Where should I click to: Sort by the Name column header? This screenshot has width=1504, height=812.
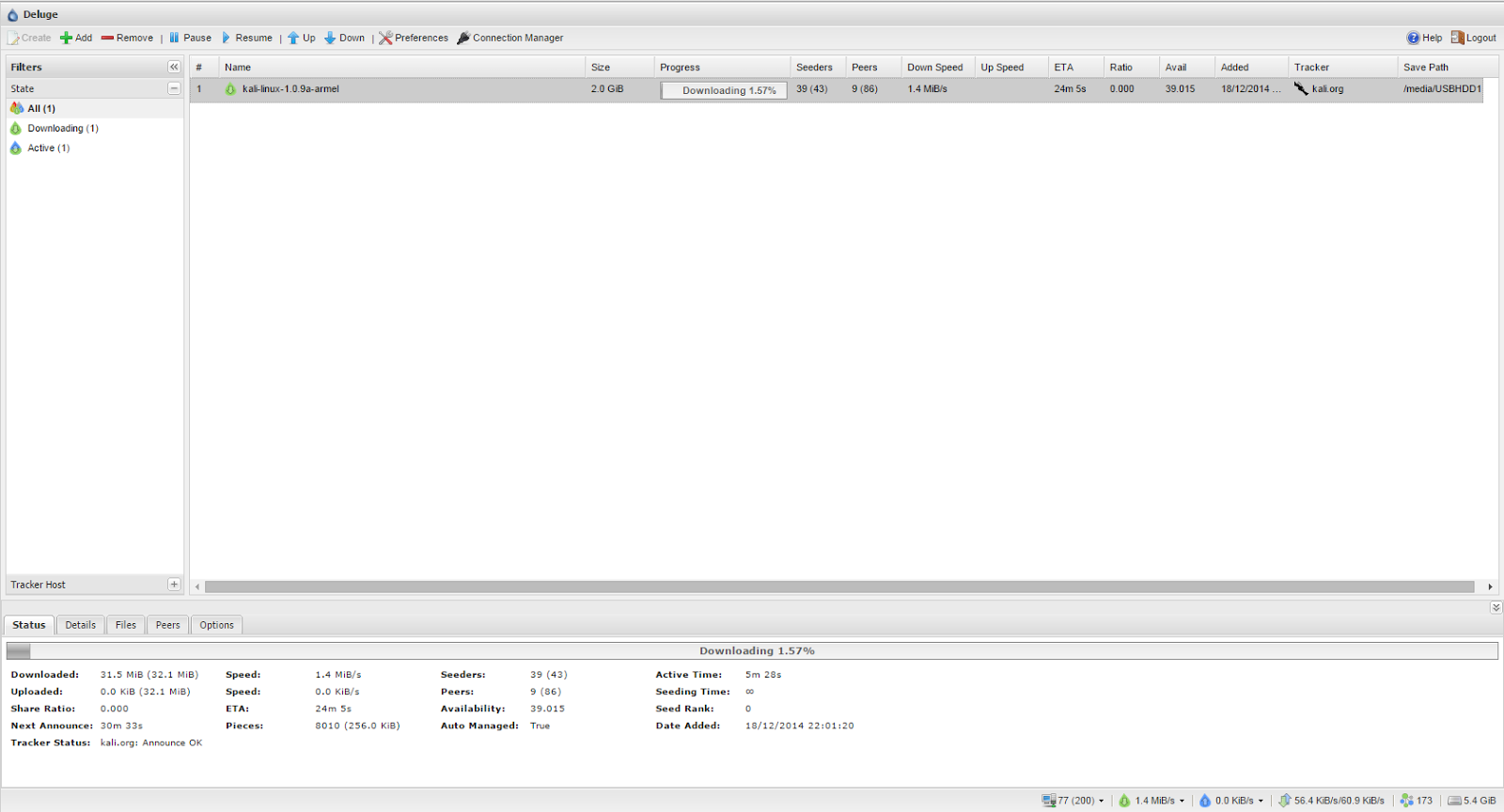401,67
